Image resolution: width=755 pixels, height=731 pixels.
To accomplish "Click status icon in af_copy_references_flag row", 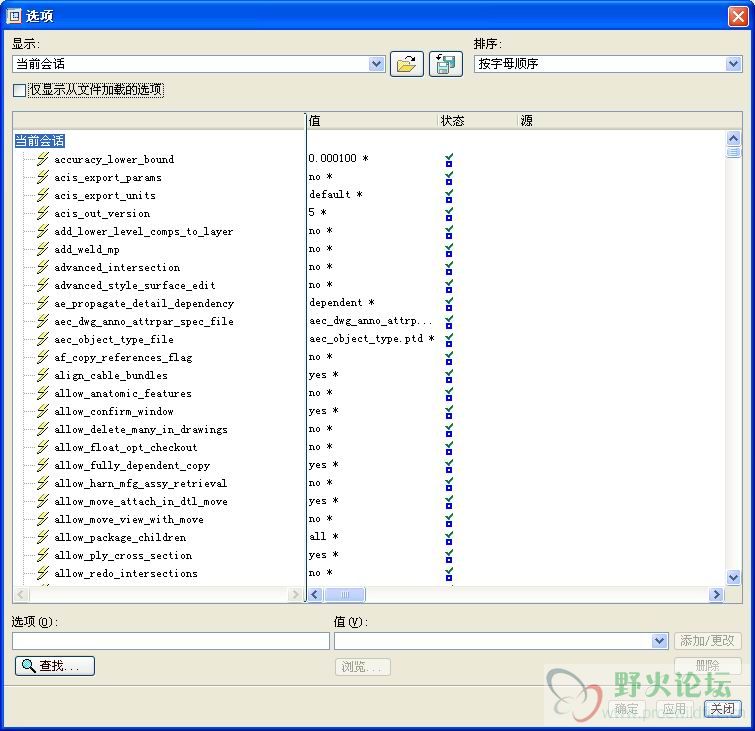I will pyautogui.click(x=449, y=358).
